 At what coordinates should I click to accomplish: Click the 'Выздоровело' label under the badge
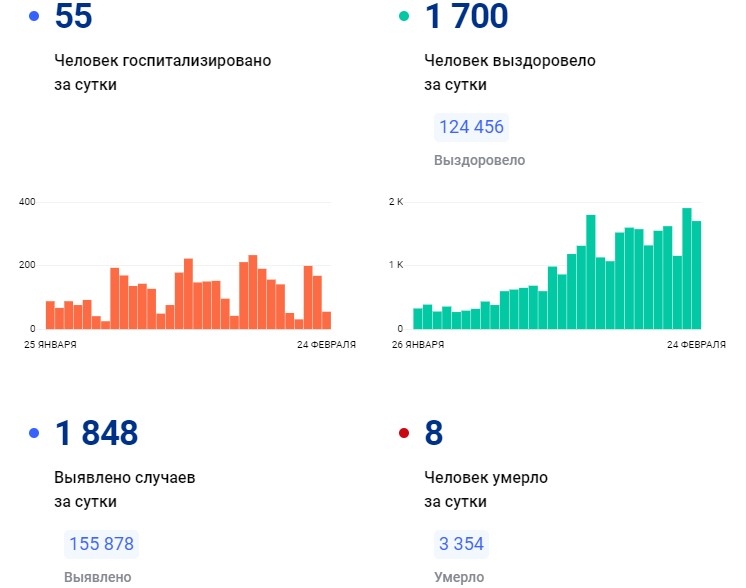[479, 160]
